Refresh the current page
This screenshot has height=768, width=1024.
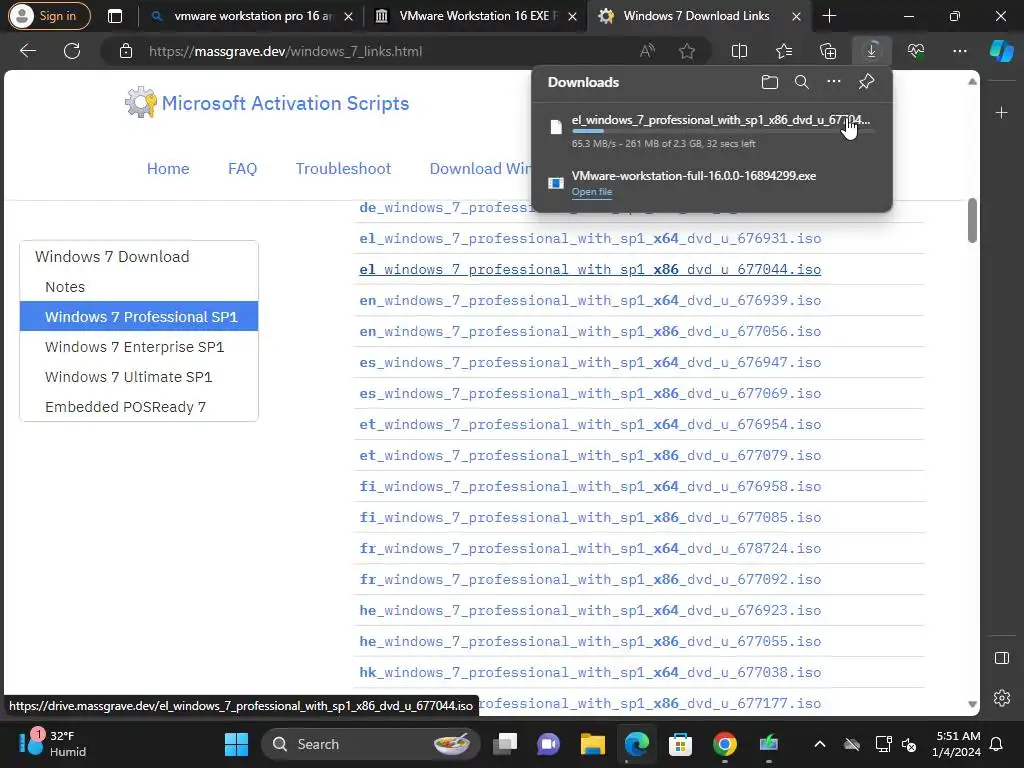(x=72, y=51)
